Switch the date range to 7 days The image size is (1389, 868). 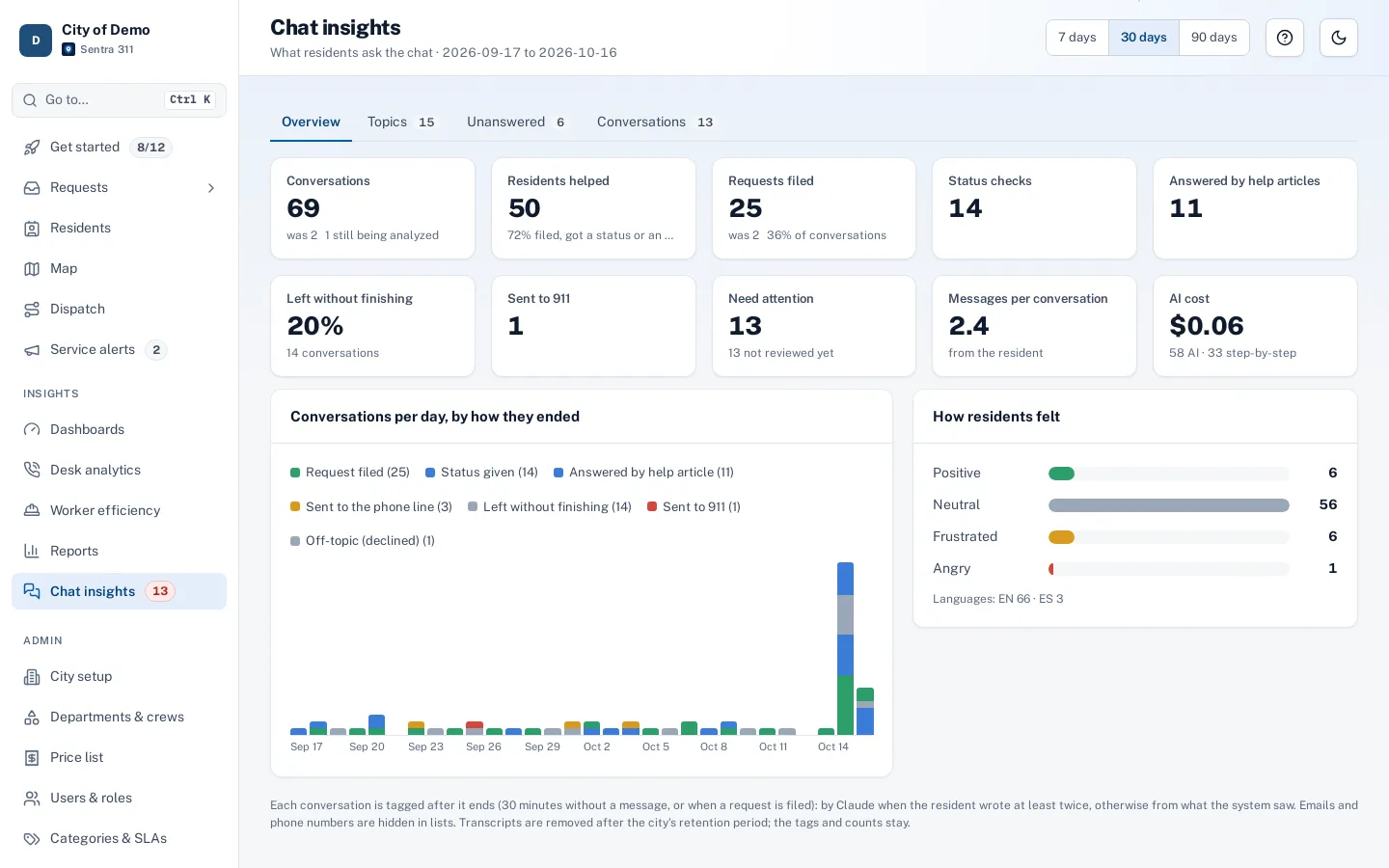coord(1077,38)
